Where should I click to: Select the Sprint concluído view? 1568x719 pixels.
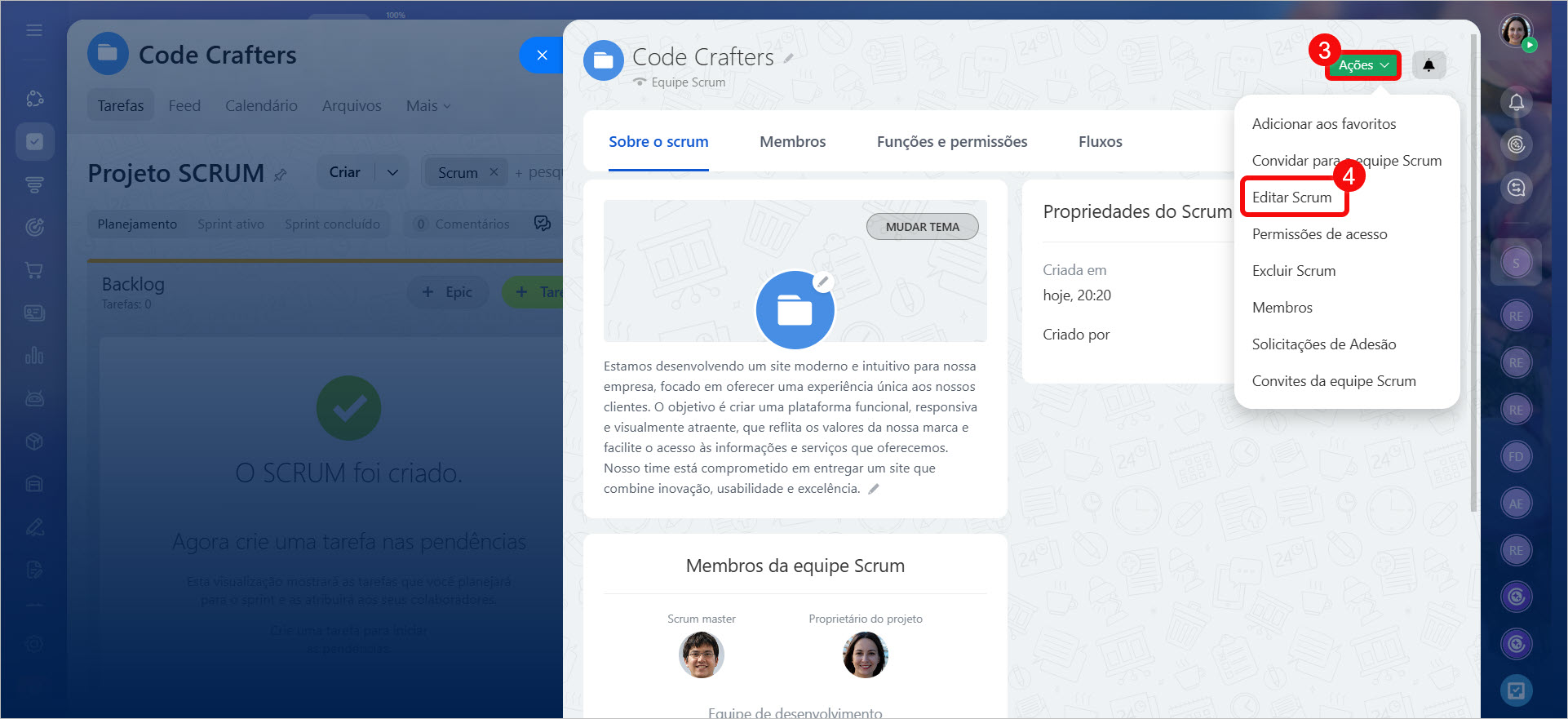332,224
